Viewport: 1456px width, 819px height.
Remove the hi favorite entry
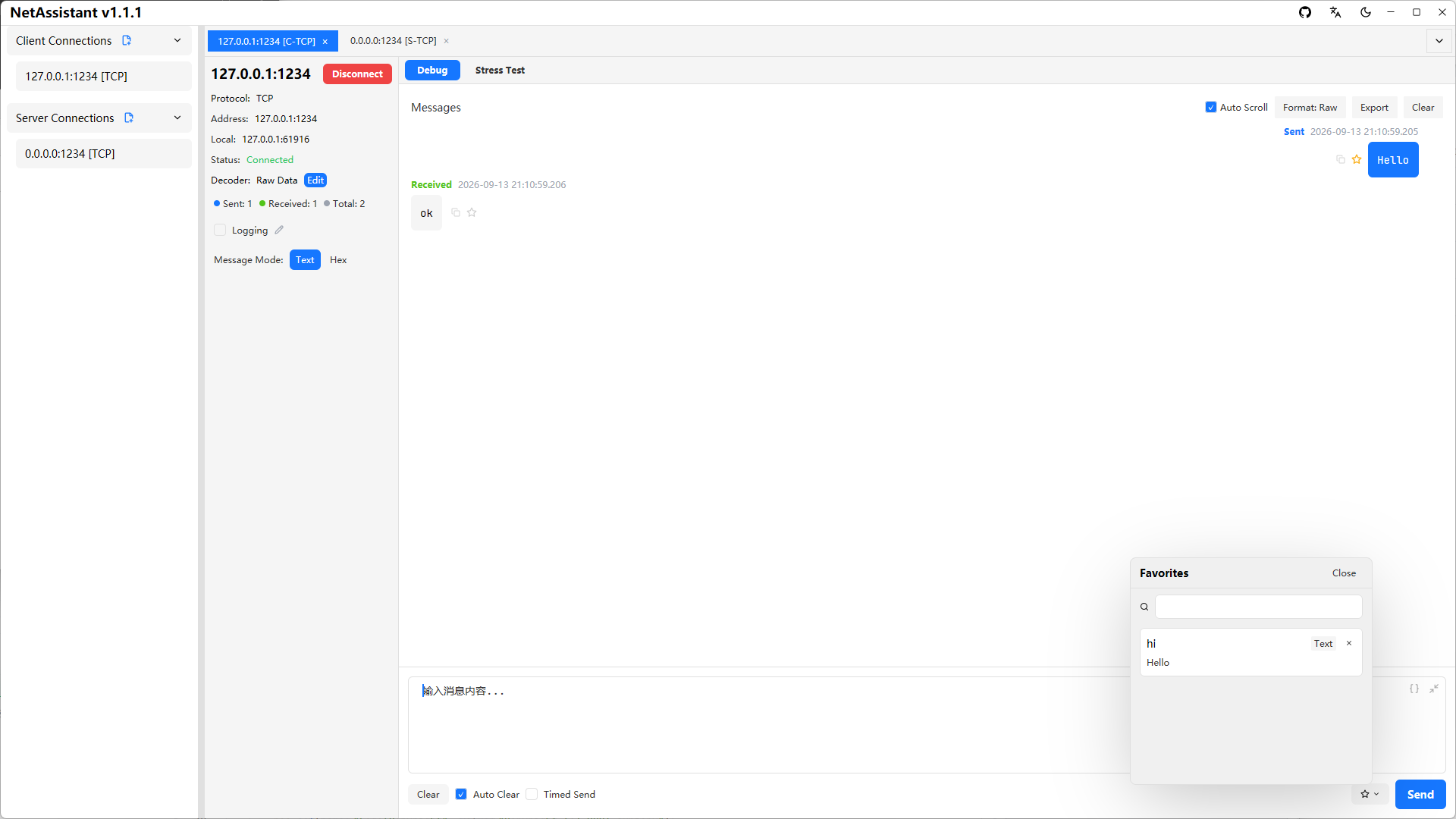coord(1349,643)
